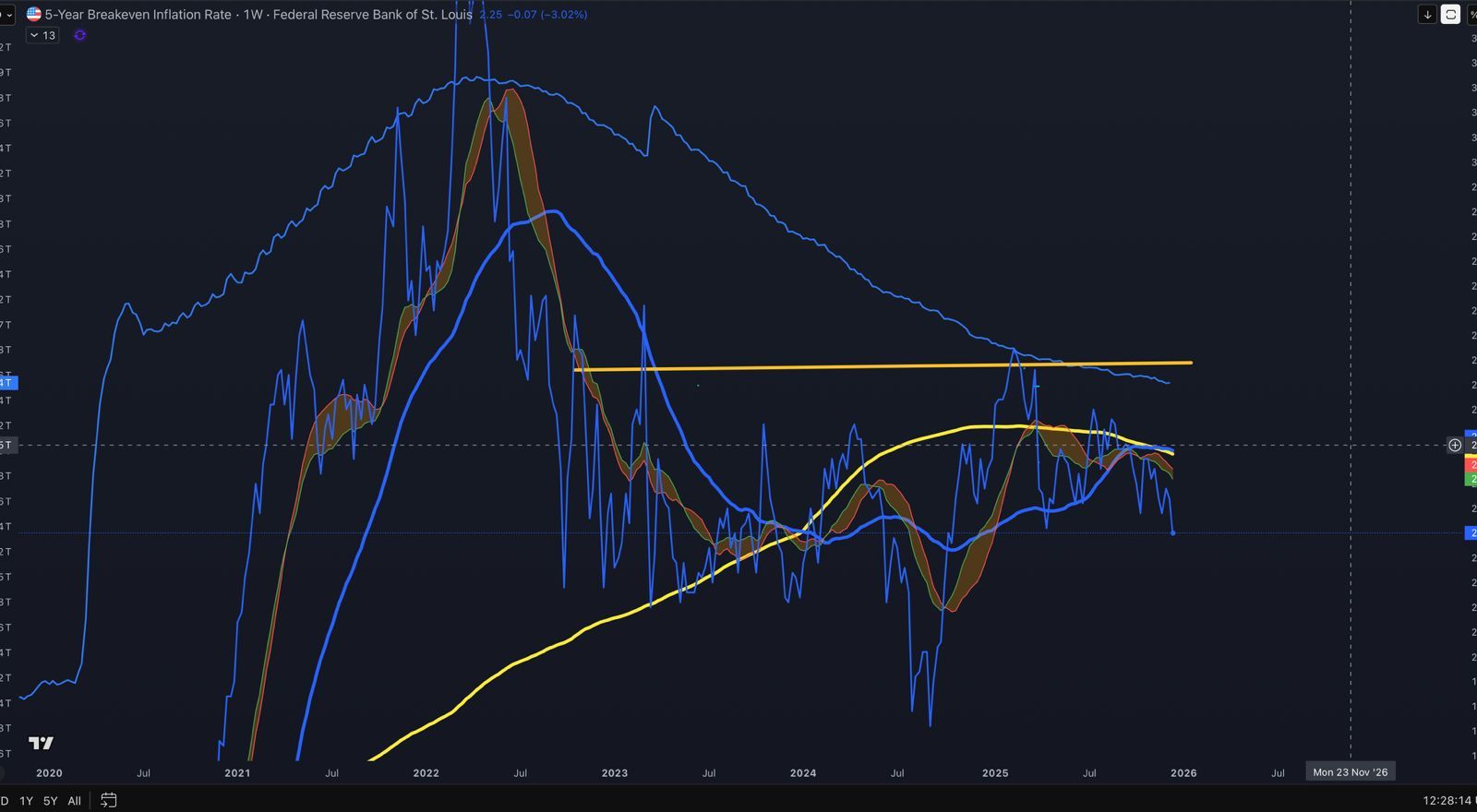Click the 2024 label on the time axis
Viewport: 1477px width, 812px height.
coord(803,773)
